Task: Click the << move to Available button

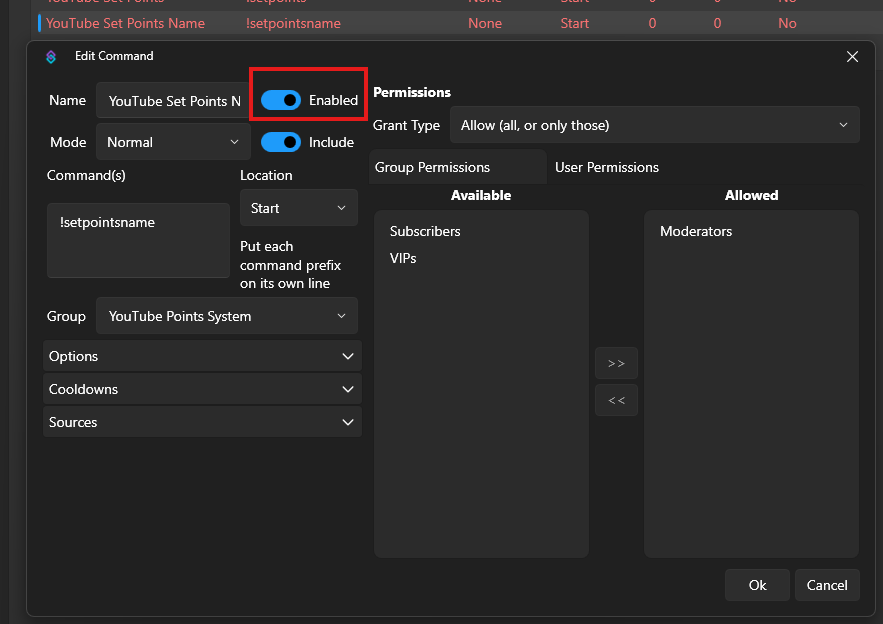Action: tap(616, 400)
